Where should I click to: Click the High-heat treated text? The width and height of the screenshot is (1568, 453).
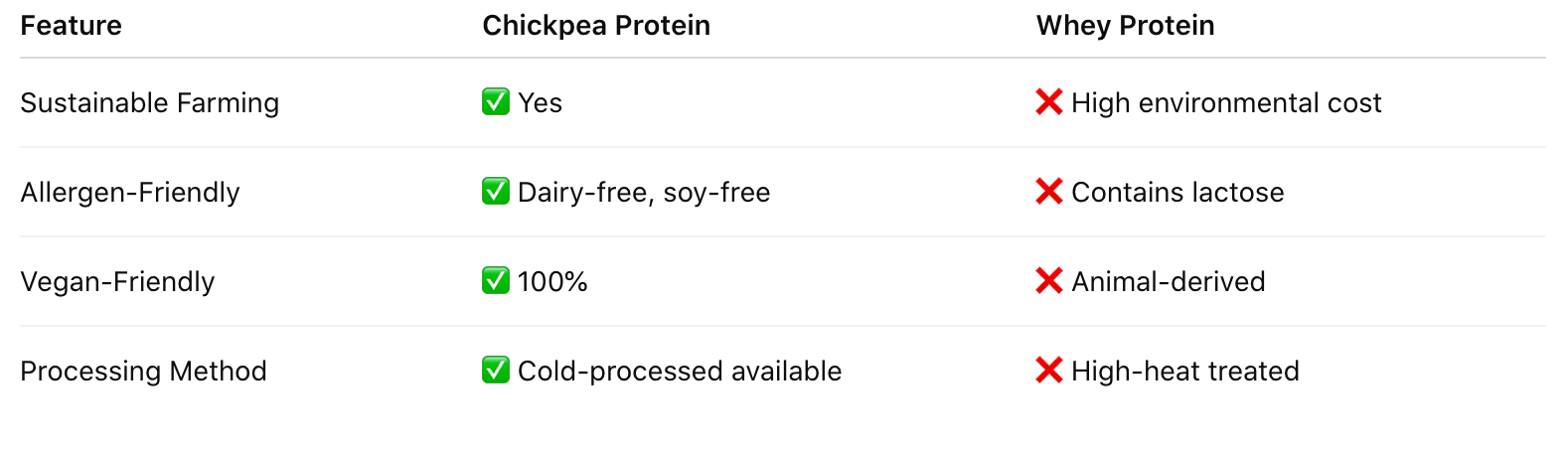pos(1184,371)
